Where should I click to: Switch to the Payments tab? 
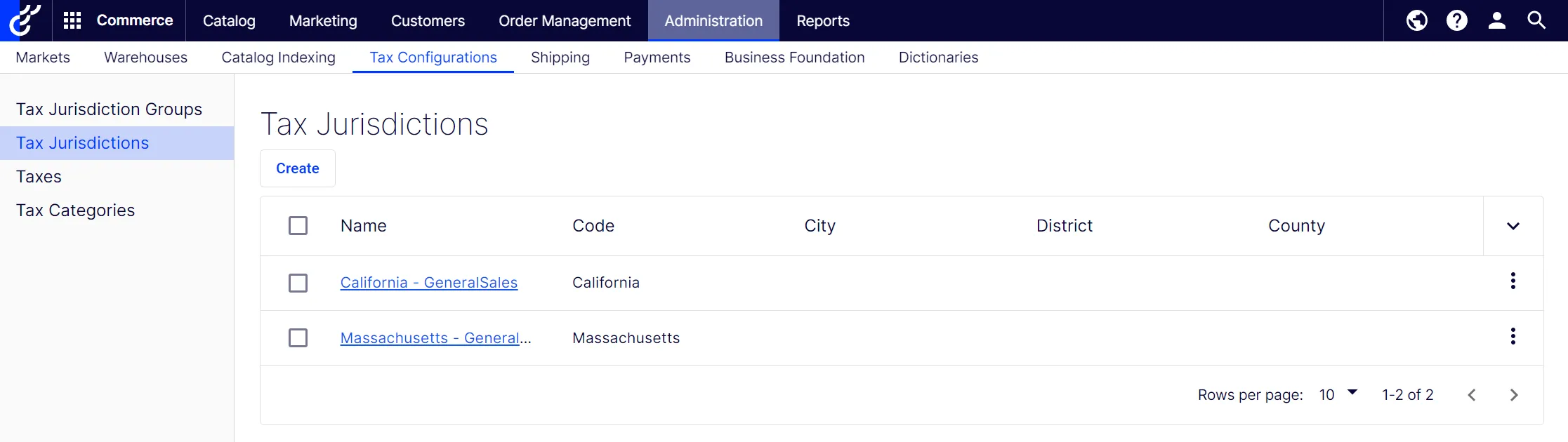(657, 58)
